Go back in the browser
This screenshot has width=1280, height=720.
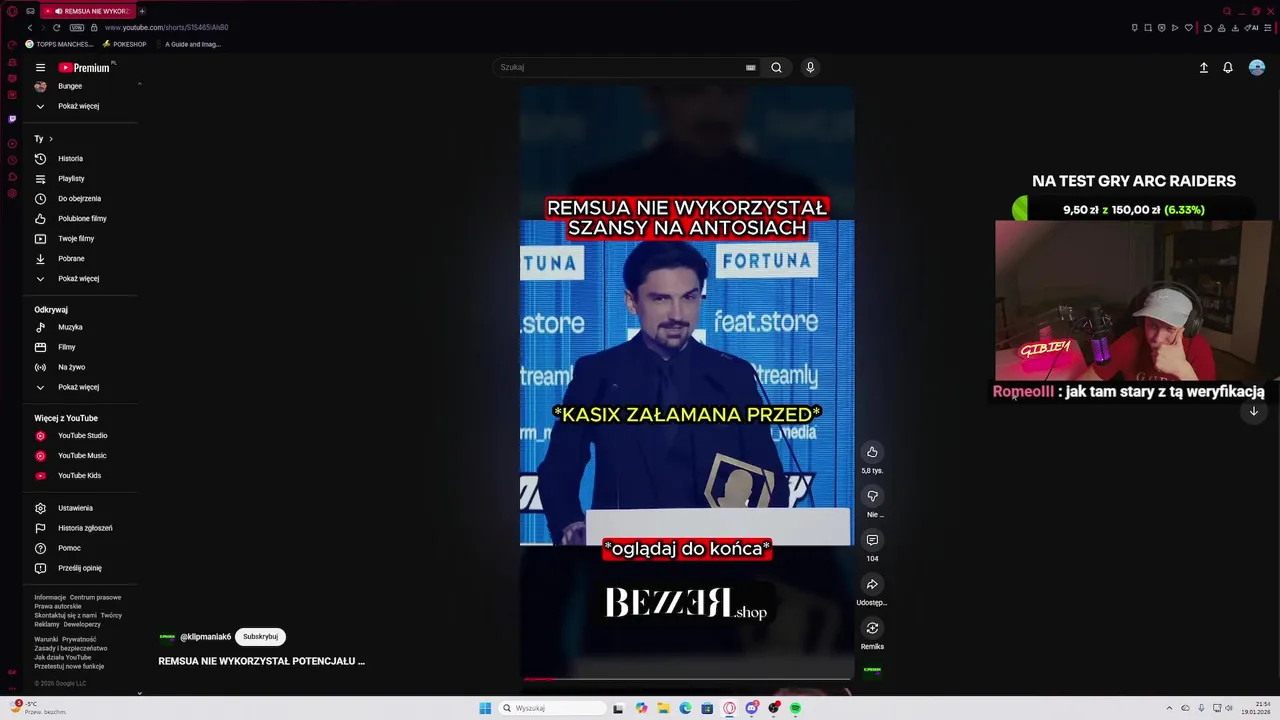tap(29, 28)
